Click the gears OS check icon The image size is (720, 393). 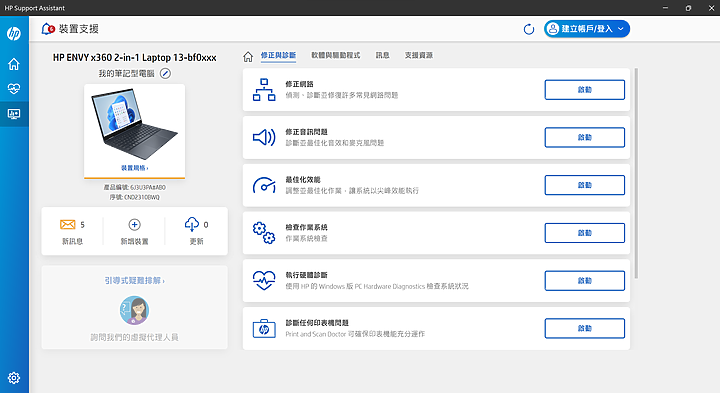[264, 233]
